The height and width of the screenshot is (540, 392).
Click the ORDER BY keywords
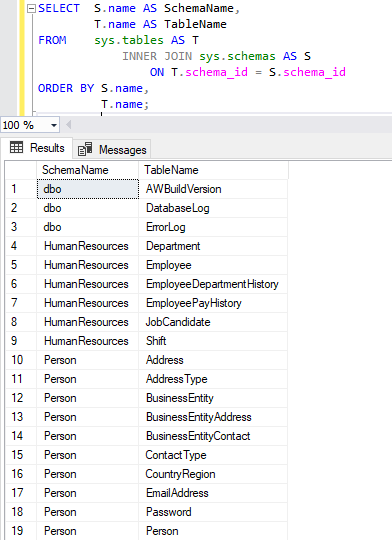coord(66,88)
